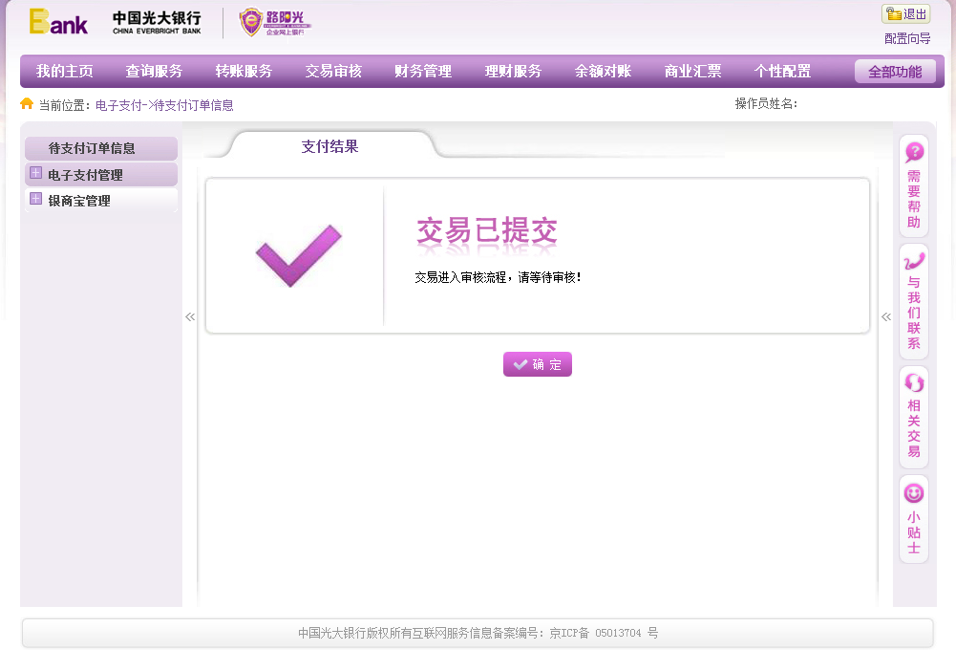Click the 交易进入审核流程 message text
Viewport: 956px width, 650px height.
click(x=498, y=277)
